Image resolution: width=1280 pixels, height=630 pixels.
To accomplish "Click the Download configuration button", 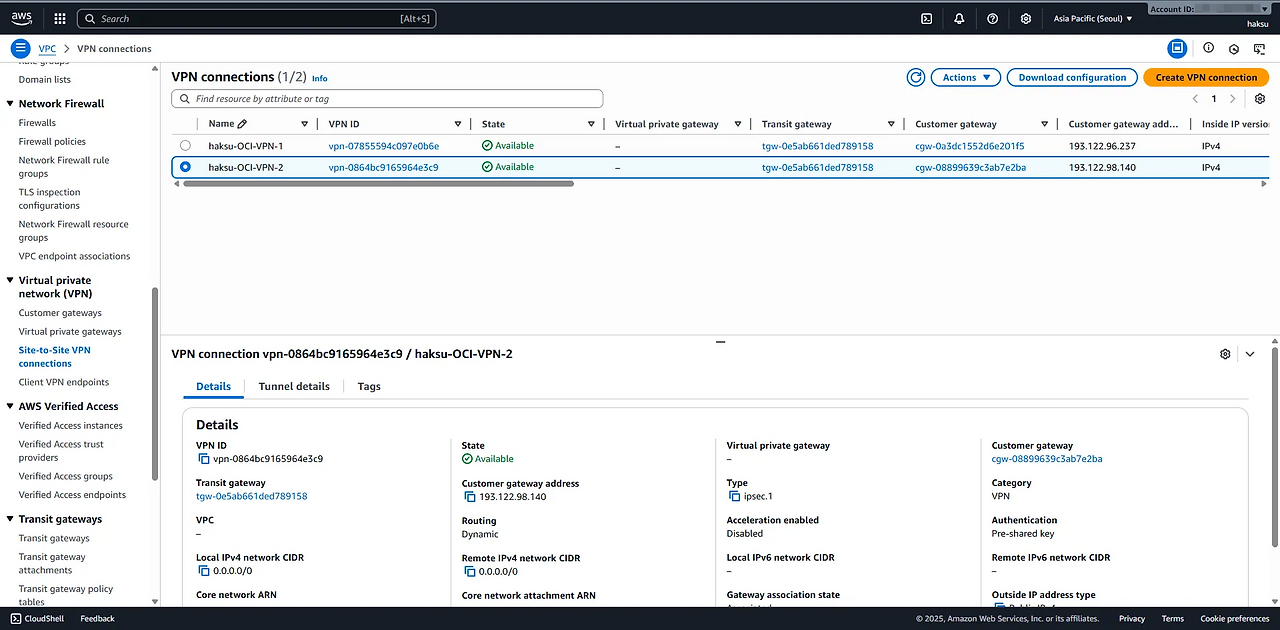I will pyautogui.click(x=1072, y=77).
